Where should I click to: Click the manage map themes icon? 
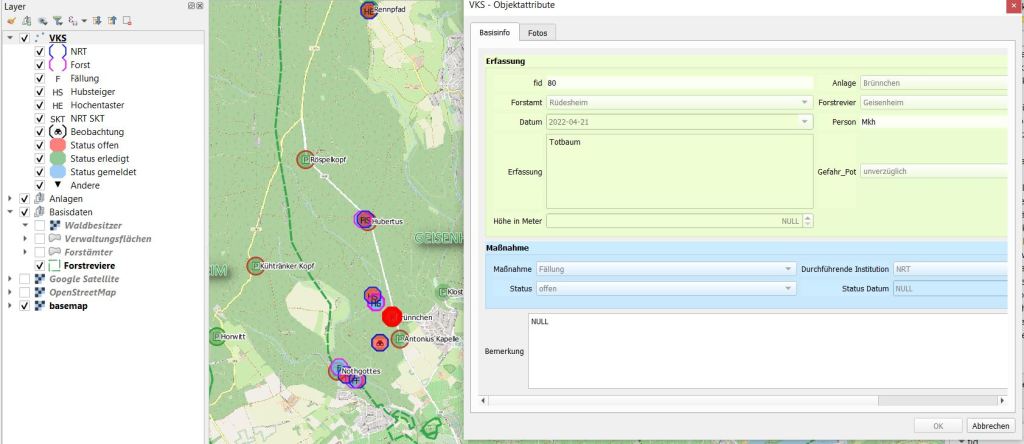click(x=41, y=20)
